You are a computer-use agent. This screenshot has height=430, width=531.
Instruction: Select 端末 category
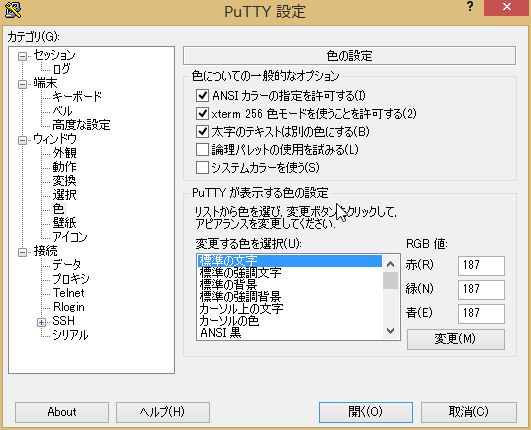tap(45, 83)
